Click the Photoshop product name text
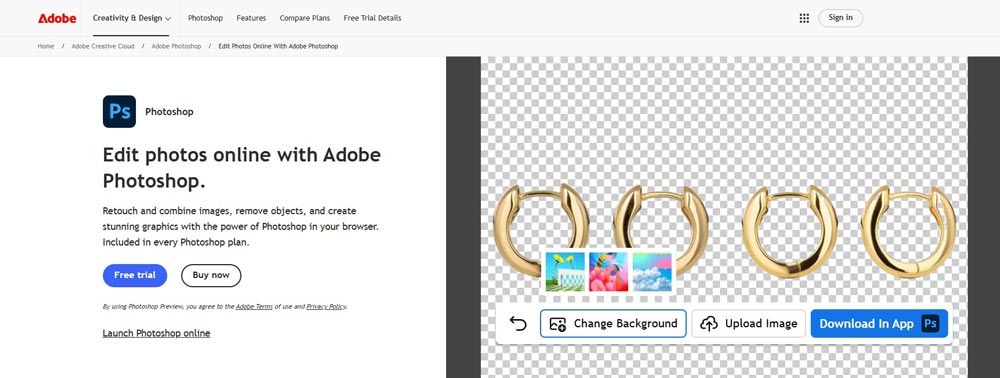The height and width of the screenshot is (378, 1000). (169, 112)
